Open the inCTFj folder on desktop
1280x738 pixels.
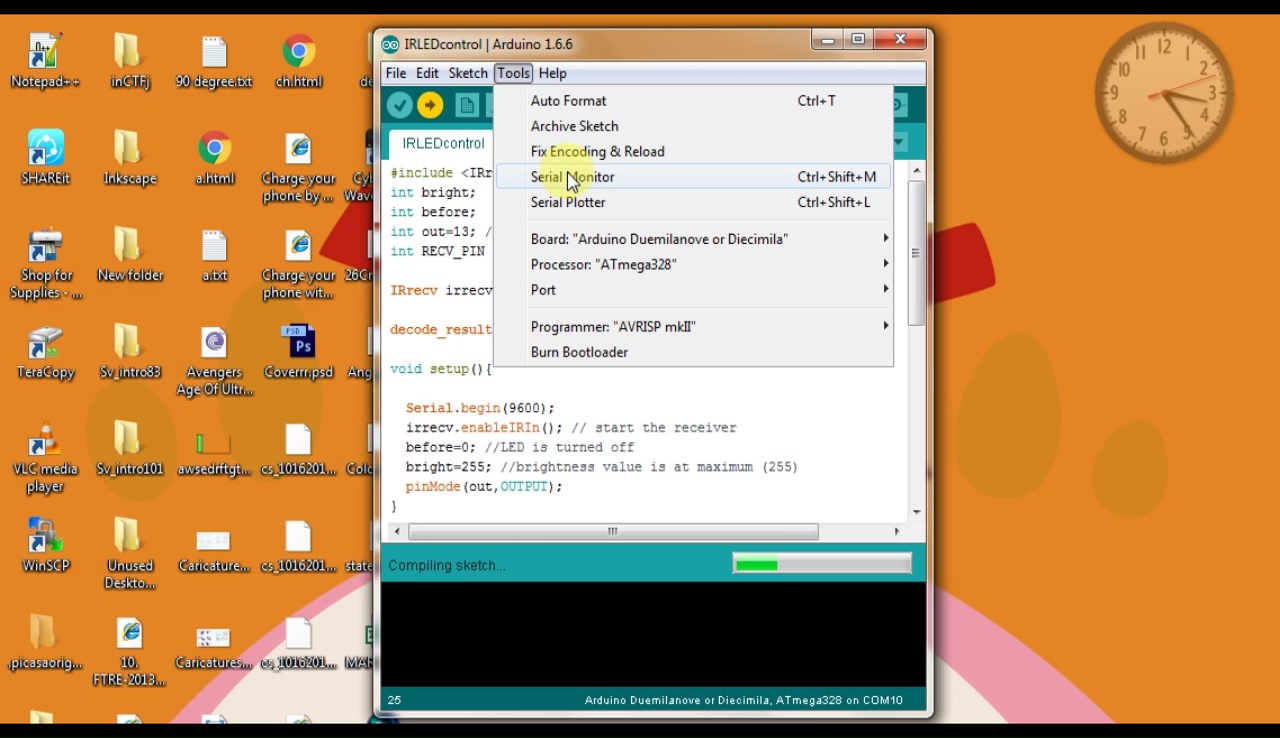tap(130, 60)
